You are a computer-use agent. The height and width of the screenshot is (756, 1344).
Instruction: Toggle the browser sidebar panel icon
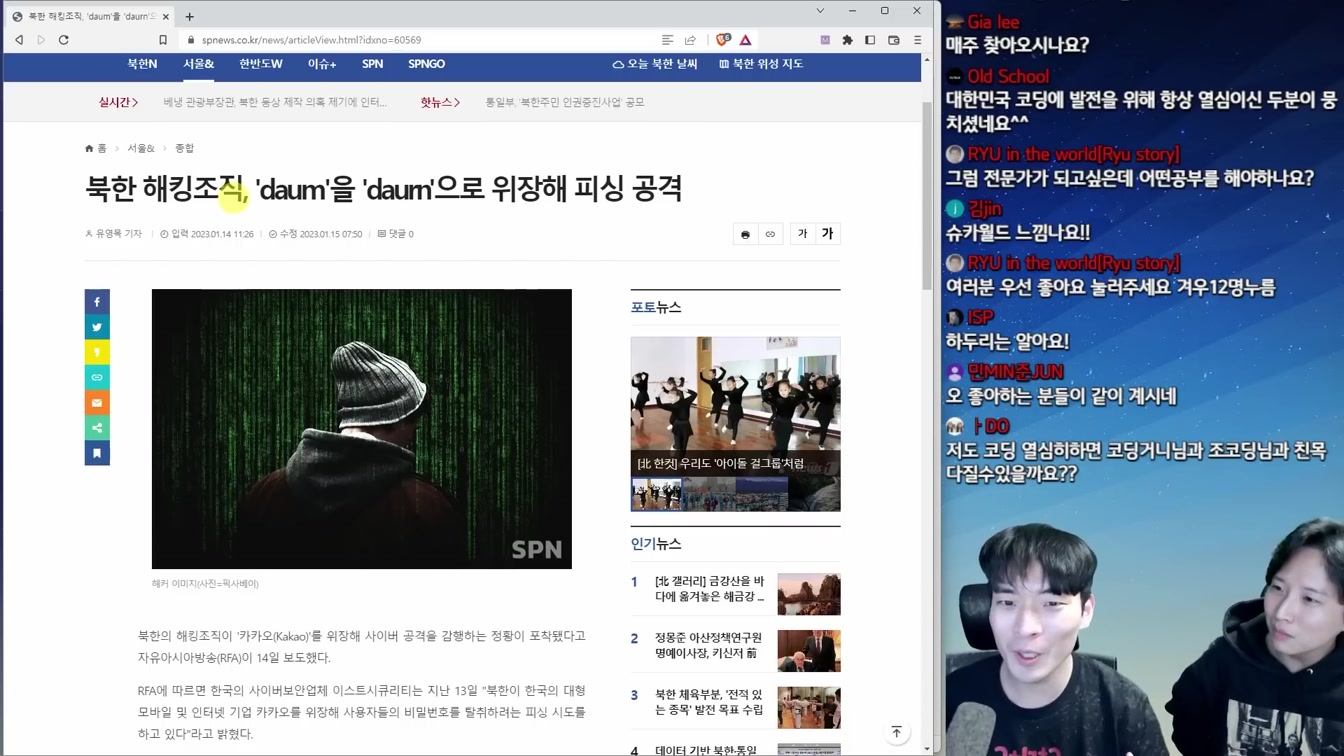click(x=870, y=40)
